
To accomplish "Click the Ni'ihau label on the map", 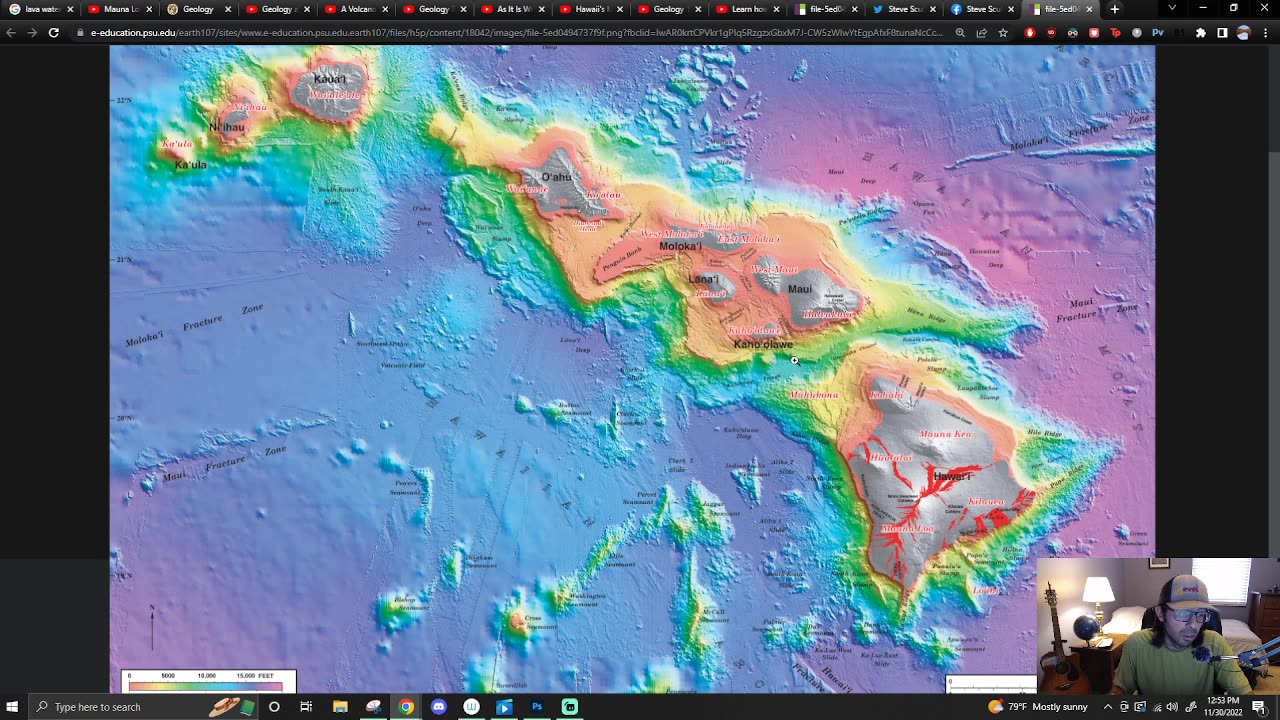I will tap(227, 127).
